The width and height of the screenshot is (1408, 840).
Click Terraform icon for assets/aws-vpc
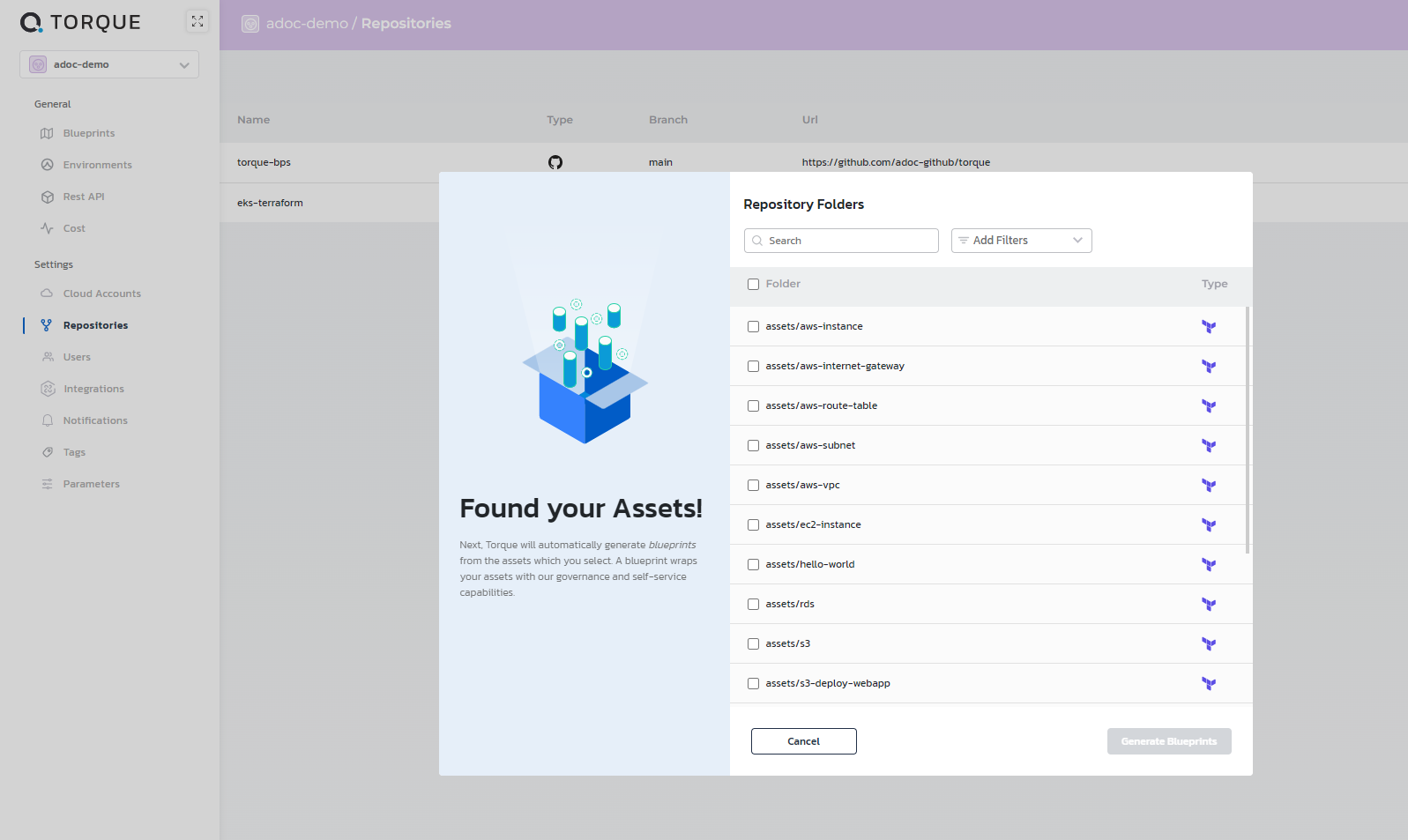point(1209,486)
